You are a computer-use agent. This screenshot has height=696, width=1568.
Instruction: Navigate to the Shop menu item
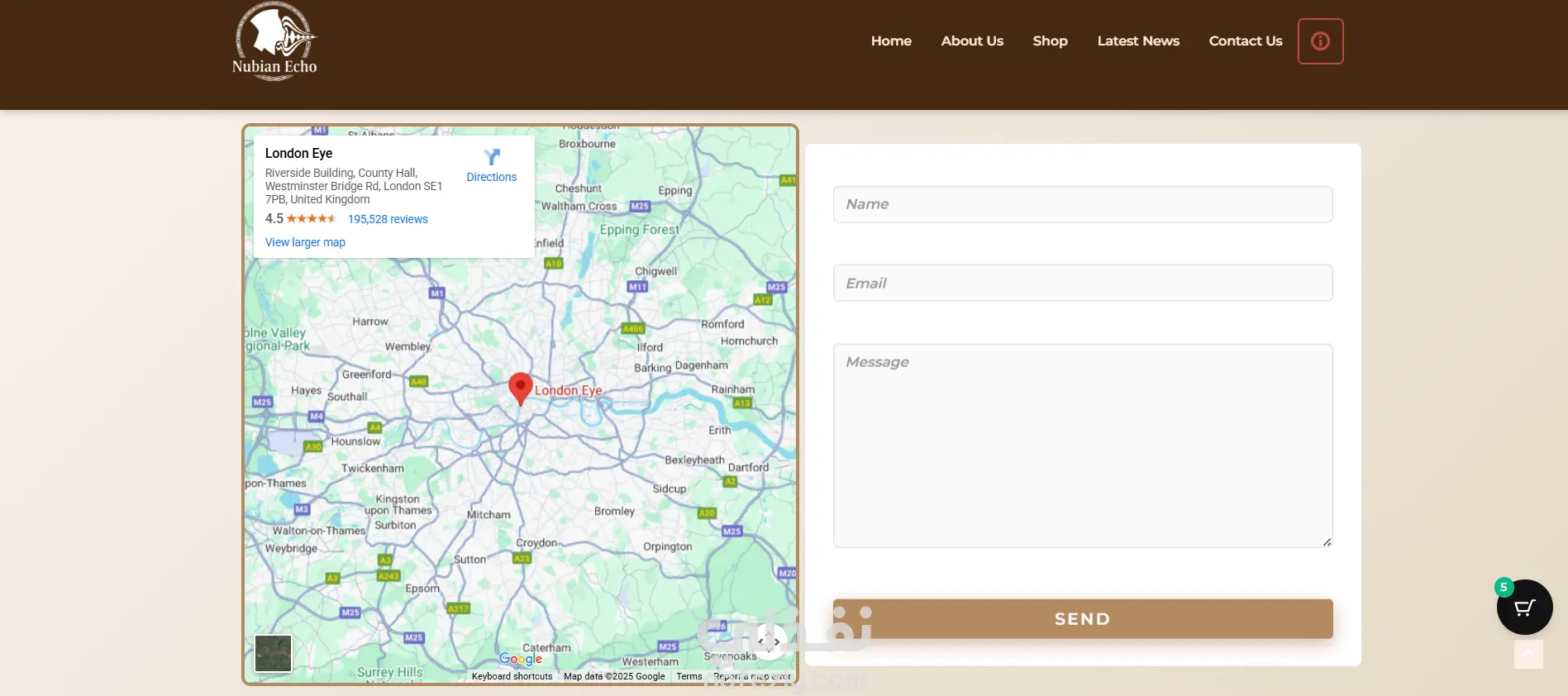point(1050,41)
